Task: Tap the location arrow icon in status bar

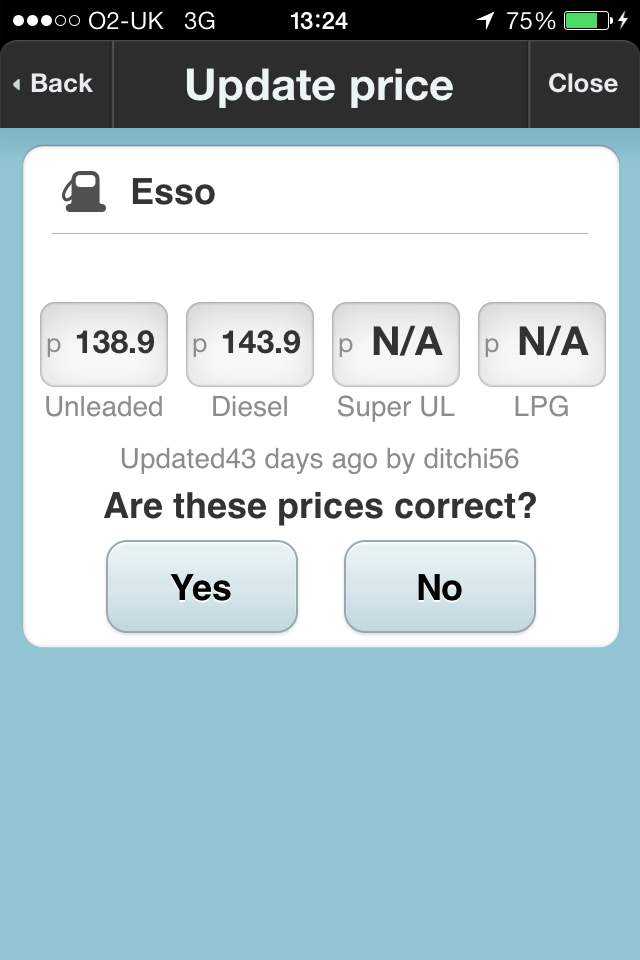Action: [486, 20]
